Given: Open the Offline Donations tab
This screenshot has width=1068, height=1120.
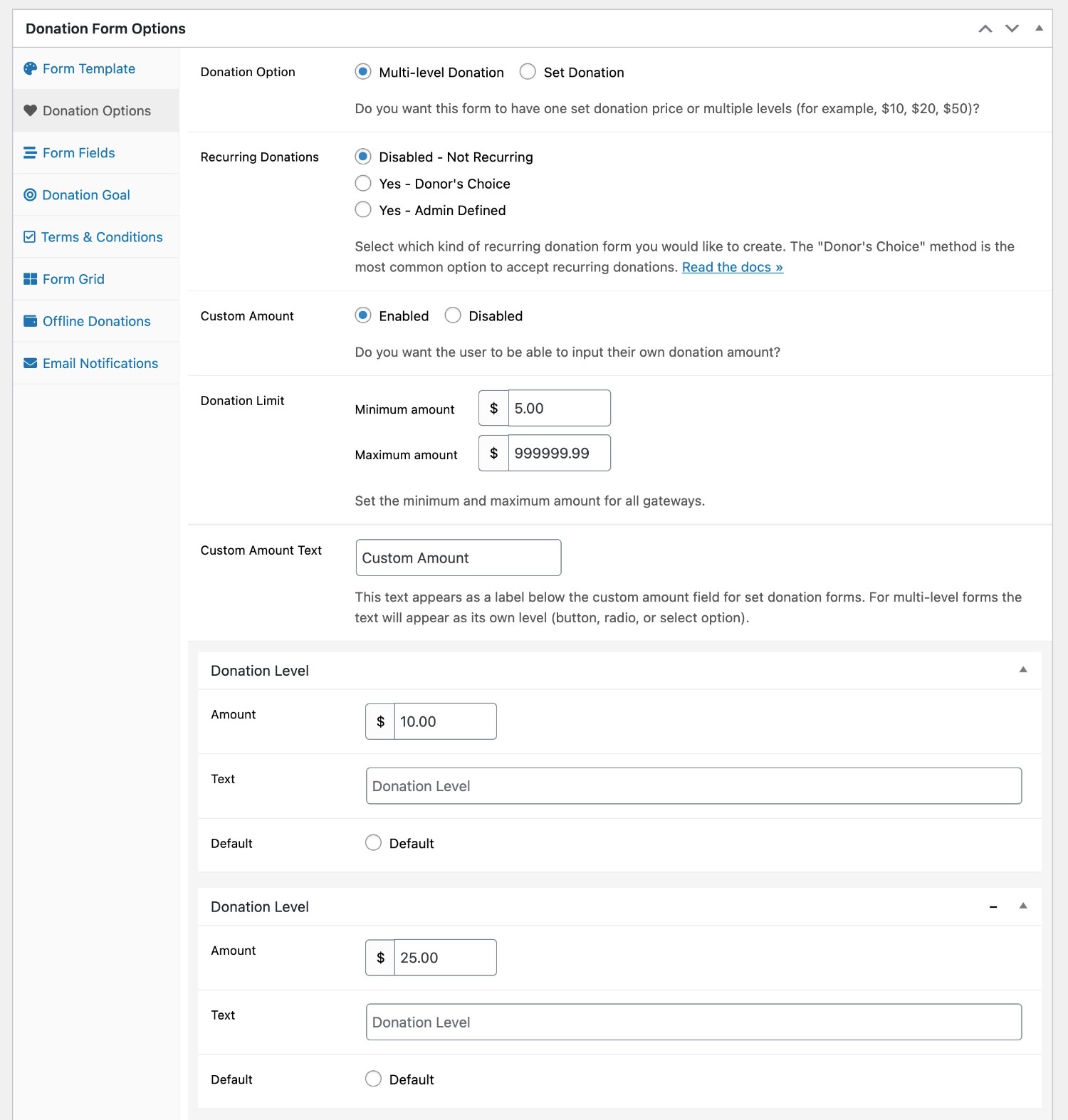Looking at the screenshot, I should (95, 320).
